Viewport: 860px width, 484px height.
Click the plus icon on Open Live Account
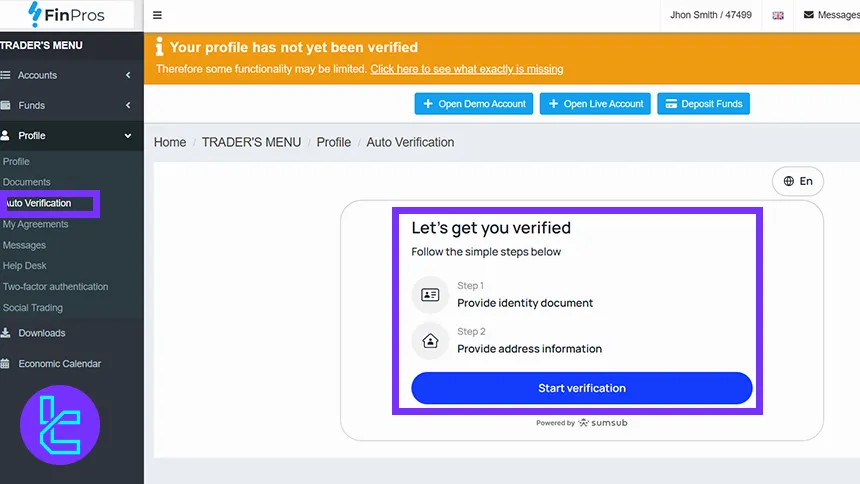tap(553, 104)
